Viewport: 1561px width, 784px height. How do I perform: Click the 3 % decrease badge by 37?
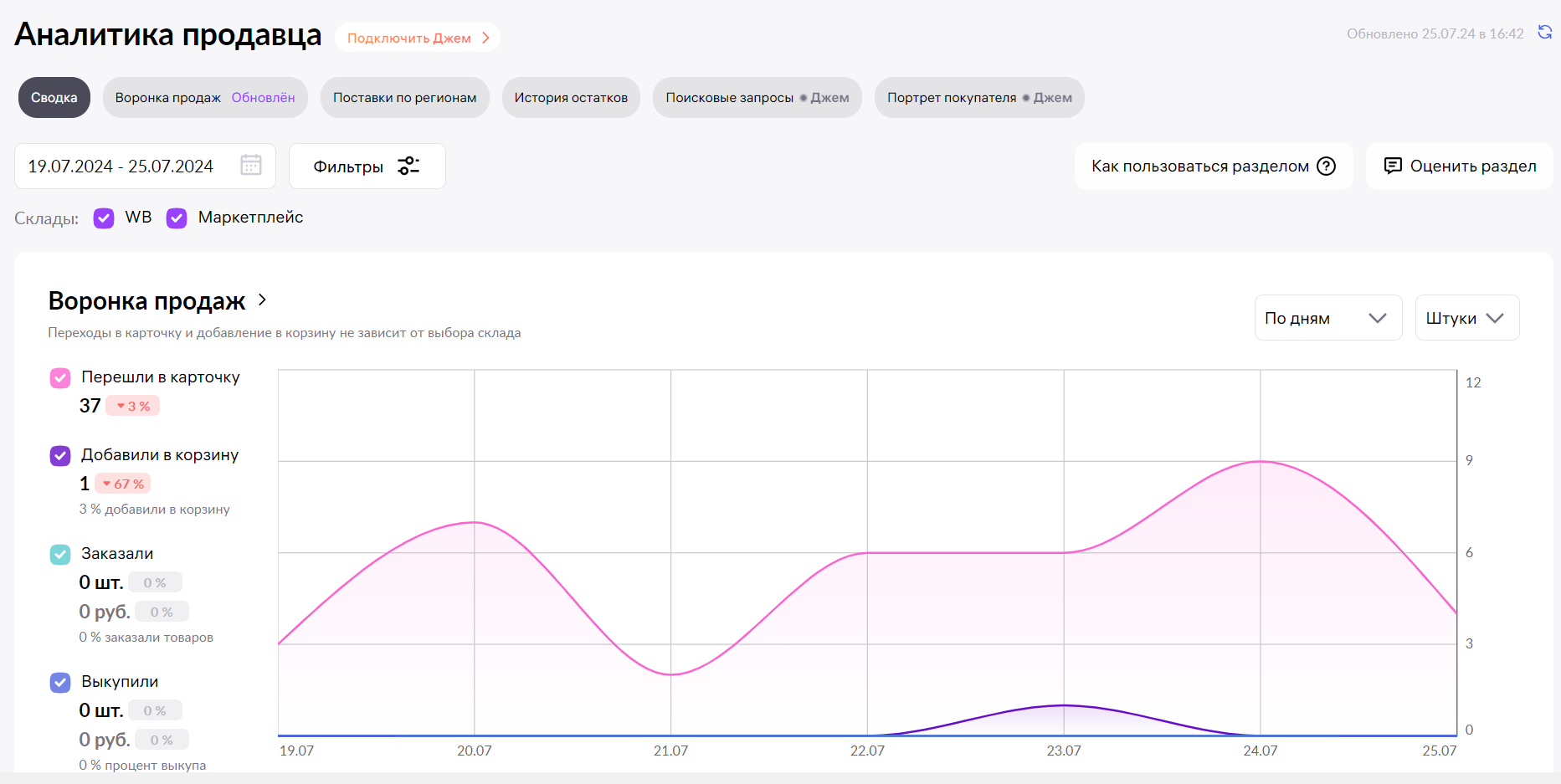(133, 406)
